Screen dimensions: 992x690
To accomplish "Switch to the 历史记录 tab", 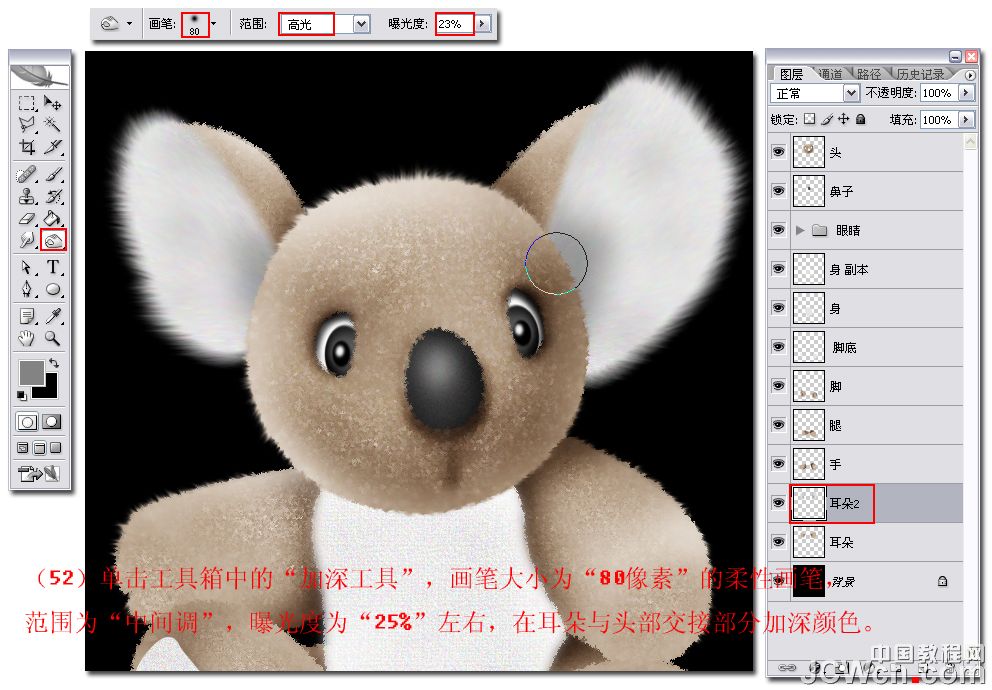I will (921, 74).
